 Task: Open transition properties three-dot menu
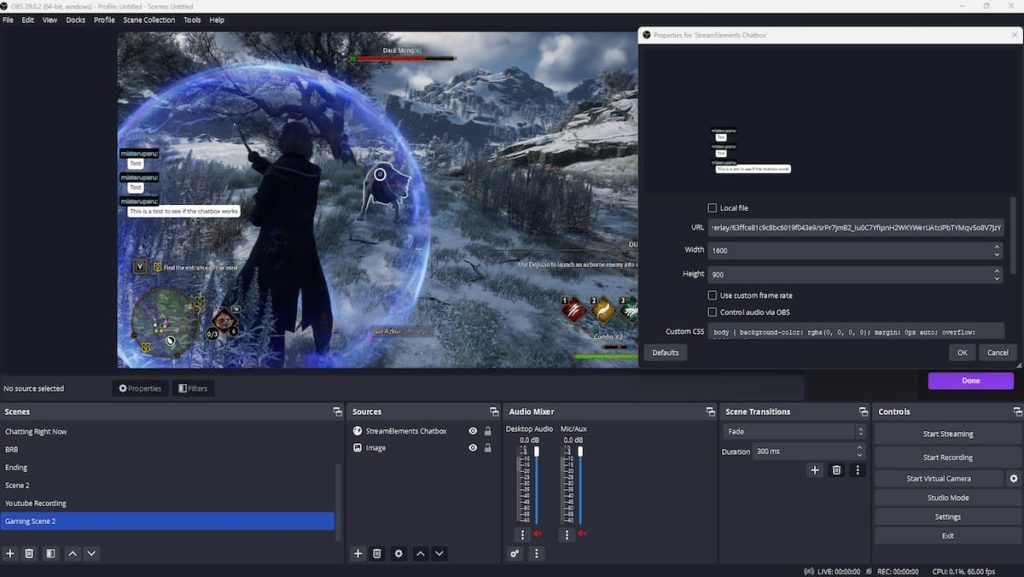click(x=857, y=470)
